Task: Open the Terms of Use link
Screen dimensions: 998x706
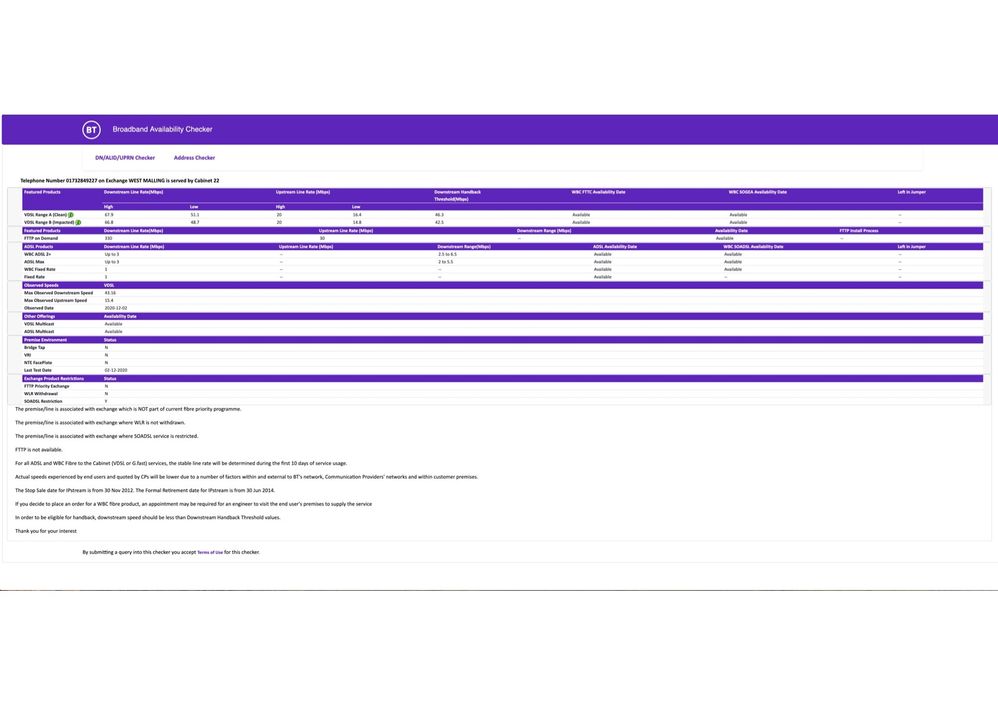Action: coord(210,553)
